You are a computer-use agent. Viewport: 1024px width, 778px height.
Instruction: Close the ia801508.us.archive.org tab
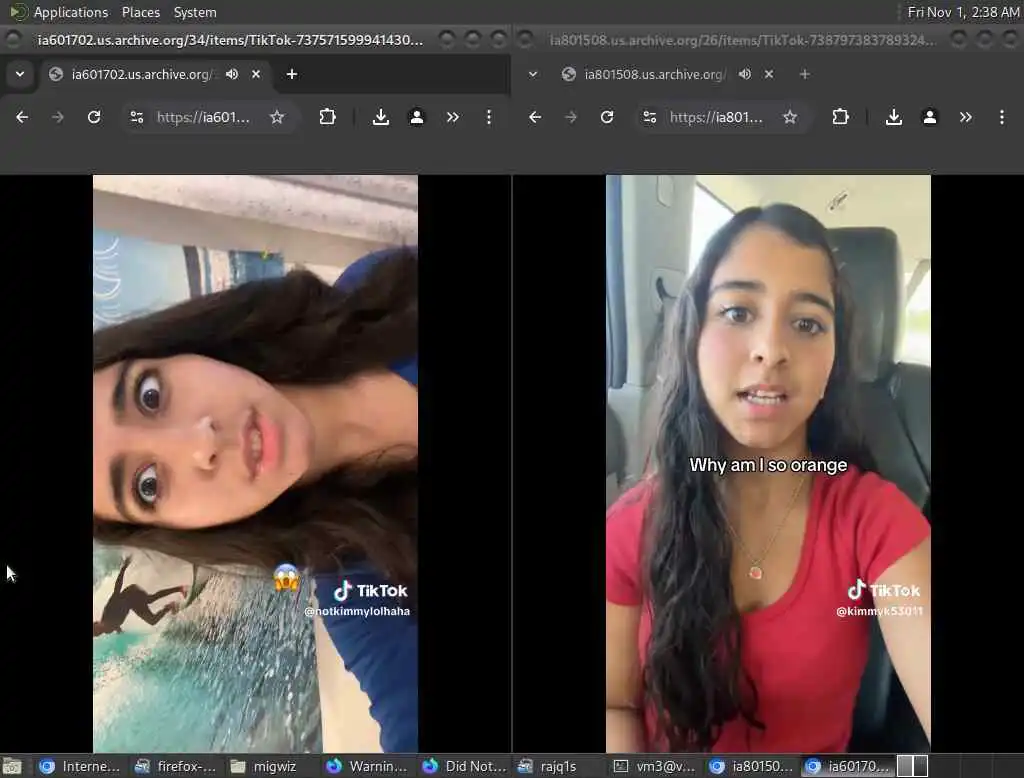[769, 74]
